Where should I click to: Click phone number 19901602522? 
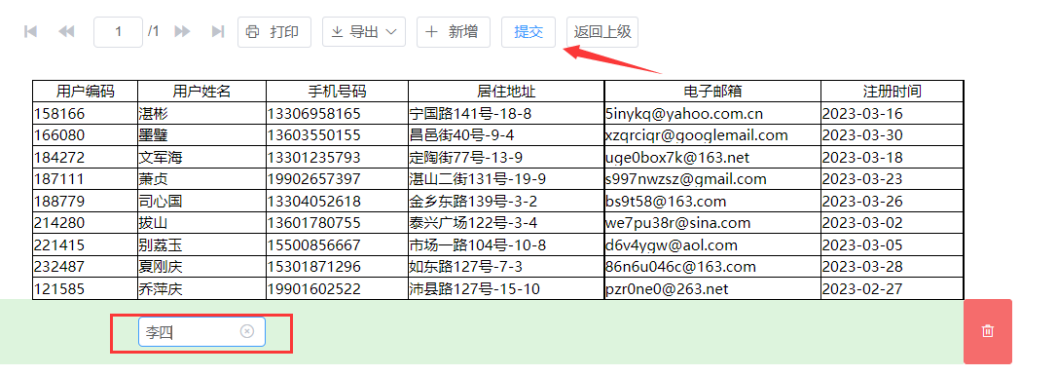(337, 289)
